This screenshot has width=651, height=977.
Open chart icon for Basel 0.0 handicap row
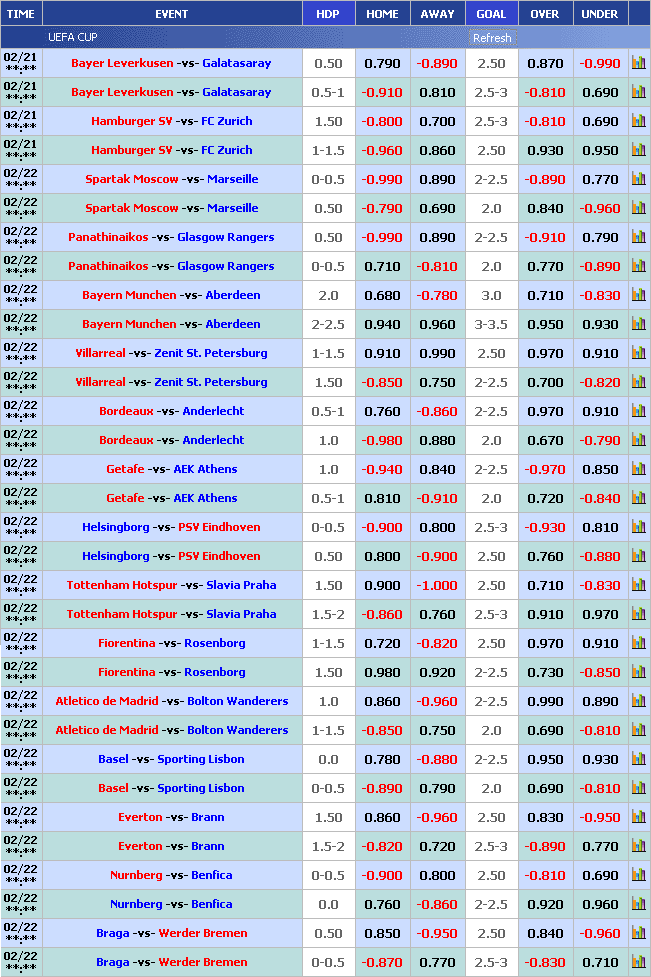tap(638, 758)
